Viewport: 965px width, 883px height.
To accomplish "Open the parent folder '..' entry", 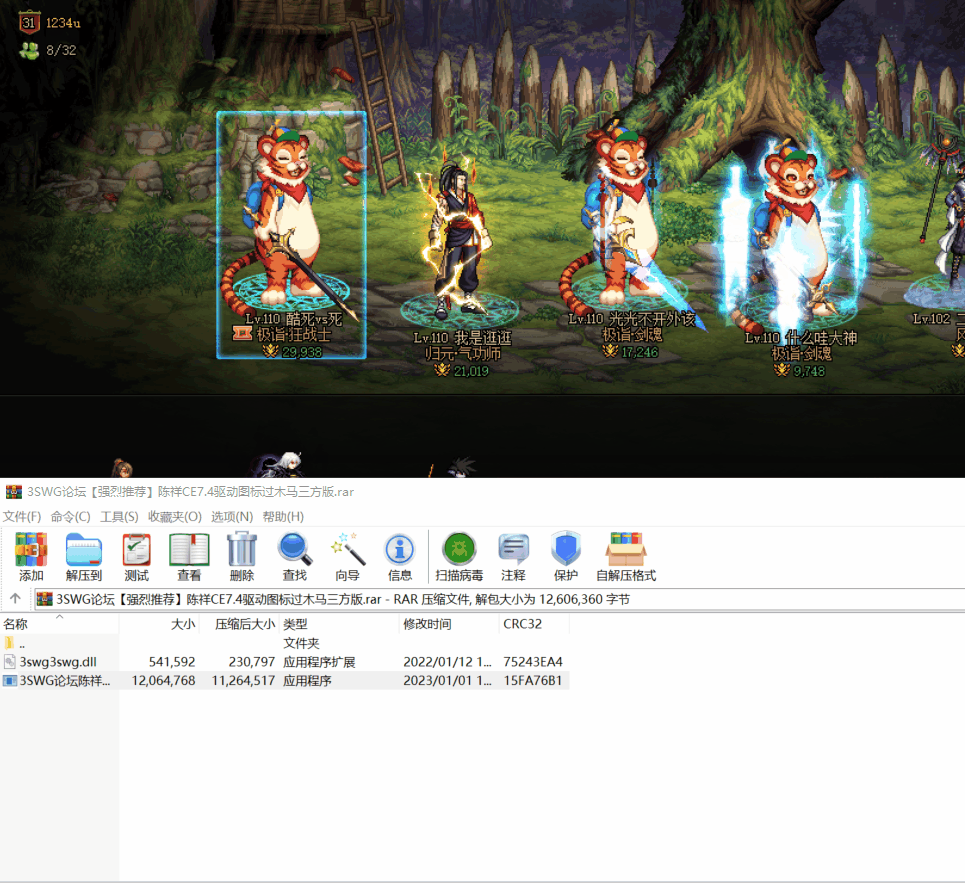I will (15, 644).
